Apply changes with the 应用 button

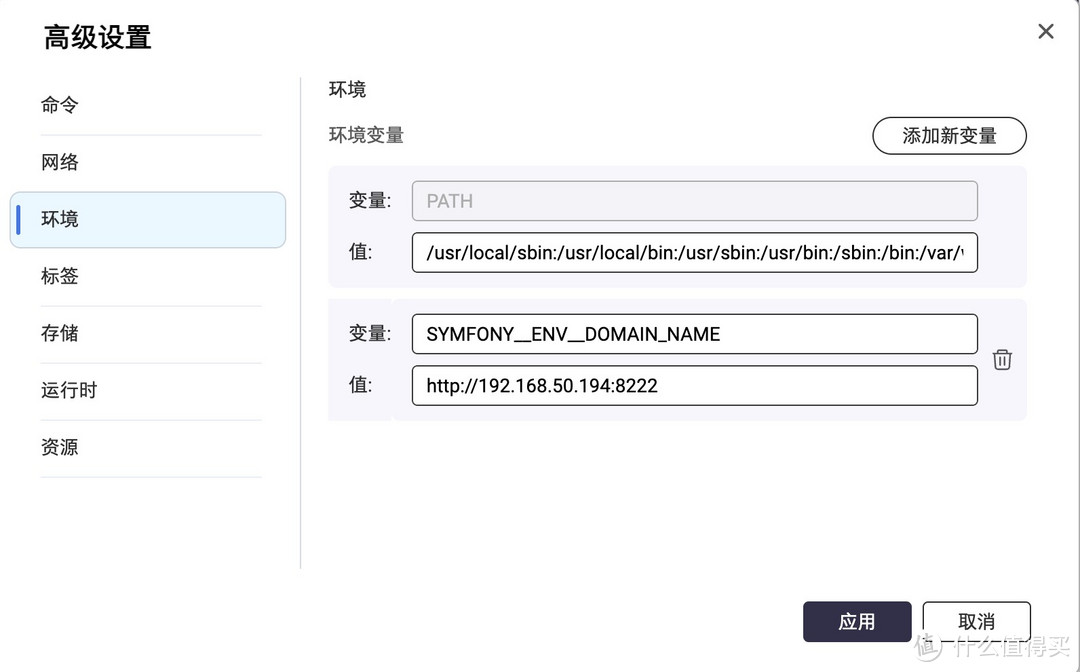(857, 621)
